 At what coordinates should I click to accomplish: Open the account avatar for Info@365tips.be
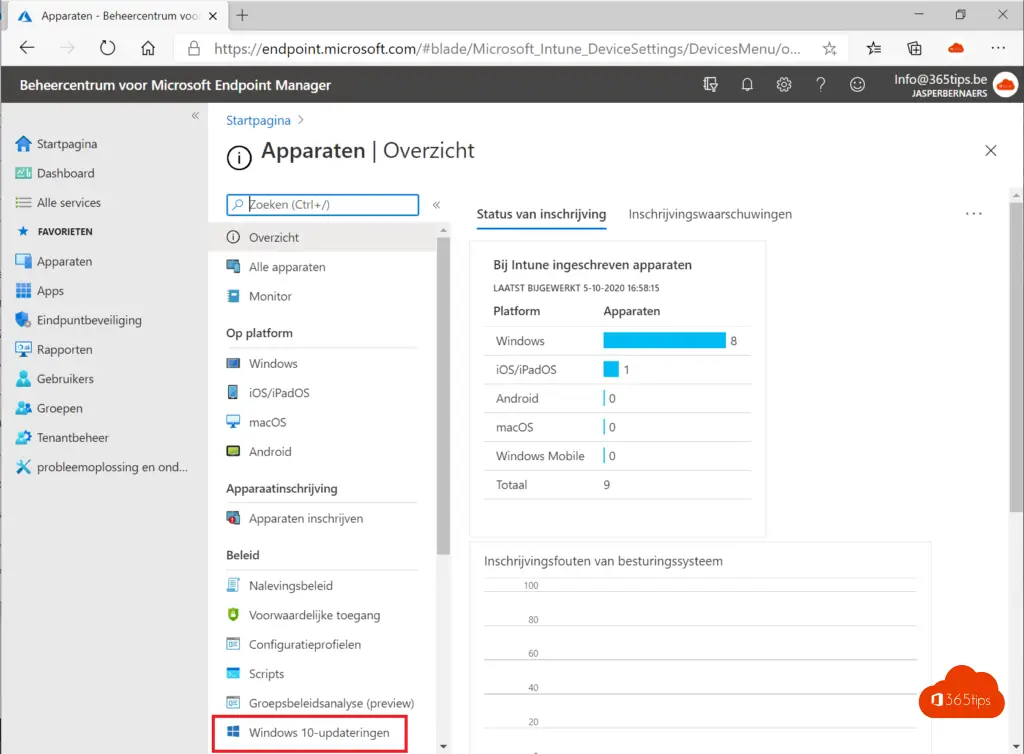point(1005,85)
